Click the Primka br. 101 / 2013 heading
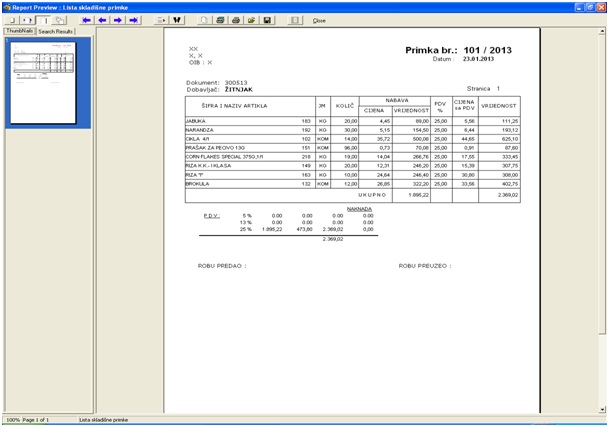 pyautogui.click(x=458, y=50)
